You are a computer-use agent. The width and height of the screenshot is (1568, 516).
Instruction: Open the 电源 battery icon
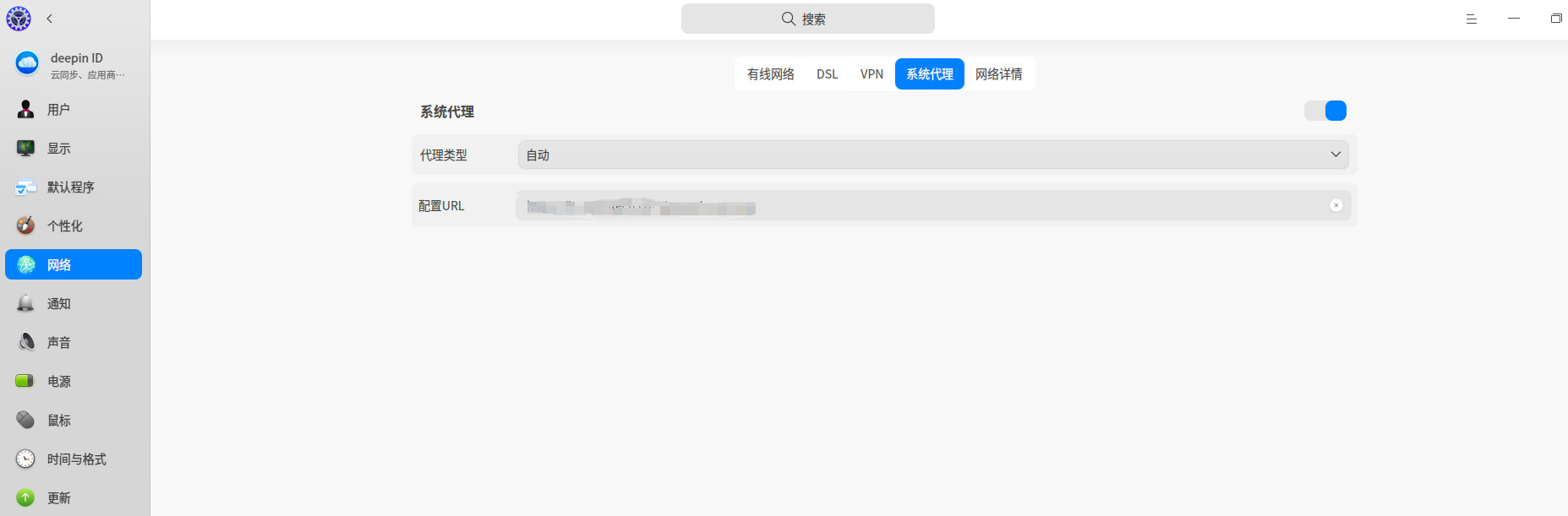(25, 382)
